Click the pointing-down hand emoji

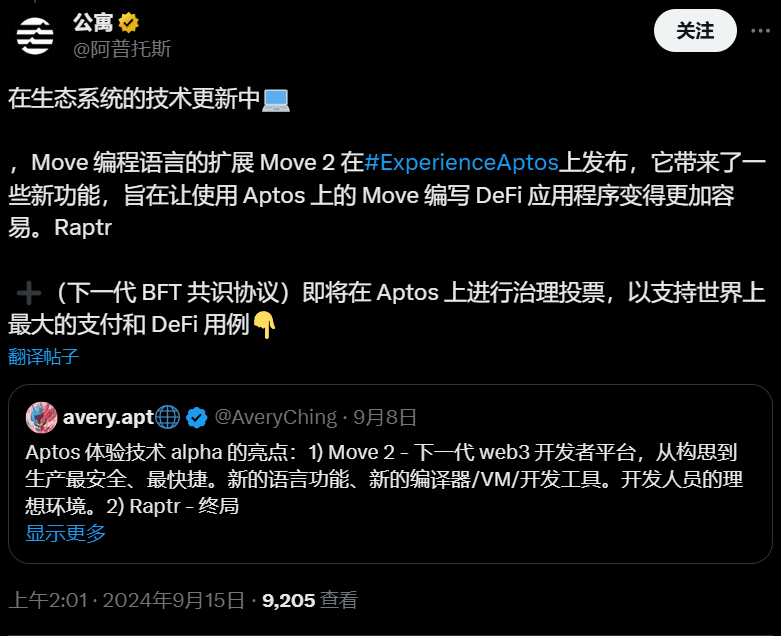264,325
